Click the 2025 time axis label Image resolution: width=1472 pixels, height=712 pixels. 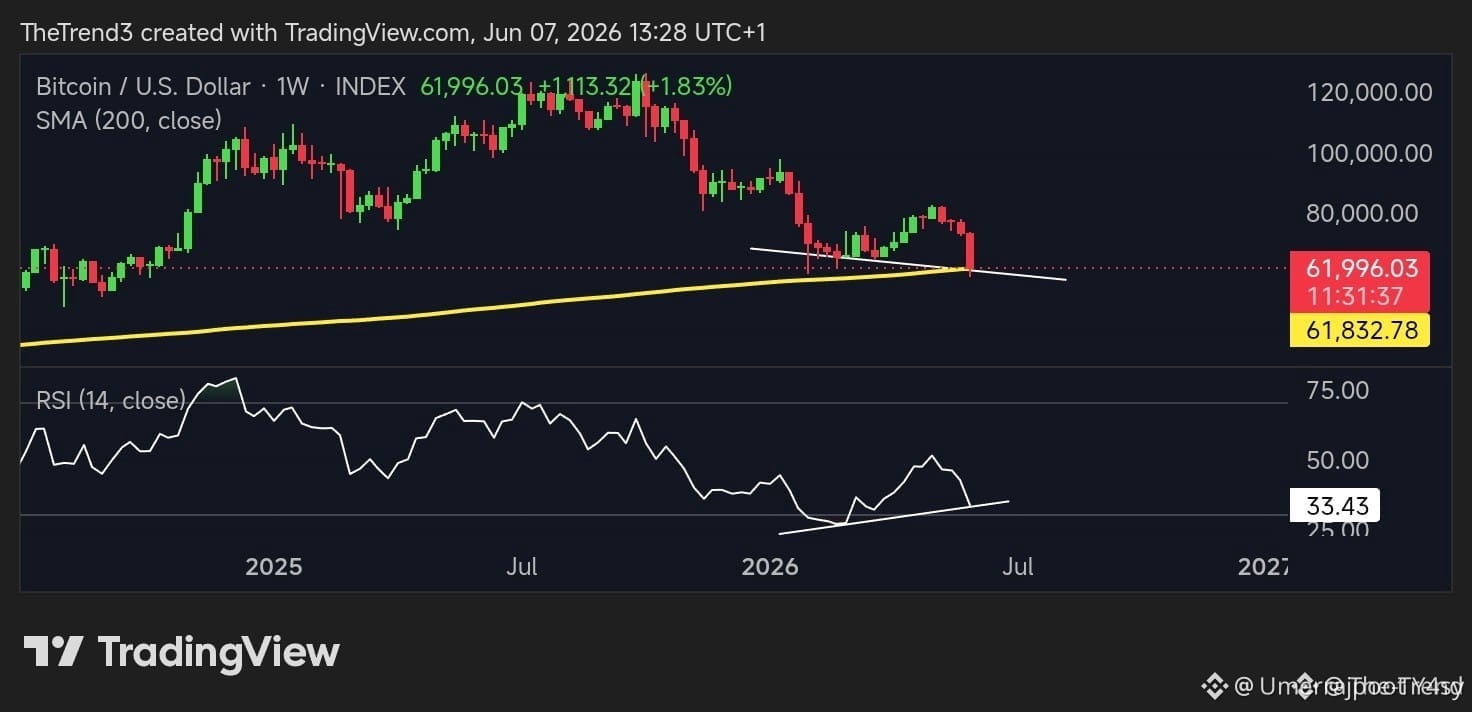point(274,567)
